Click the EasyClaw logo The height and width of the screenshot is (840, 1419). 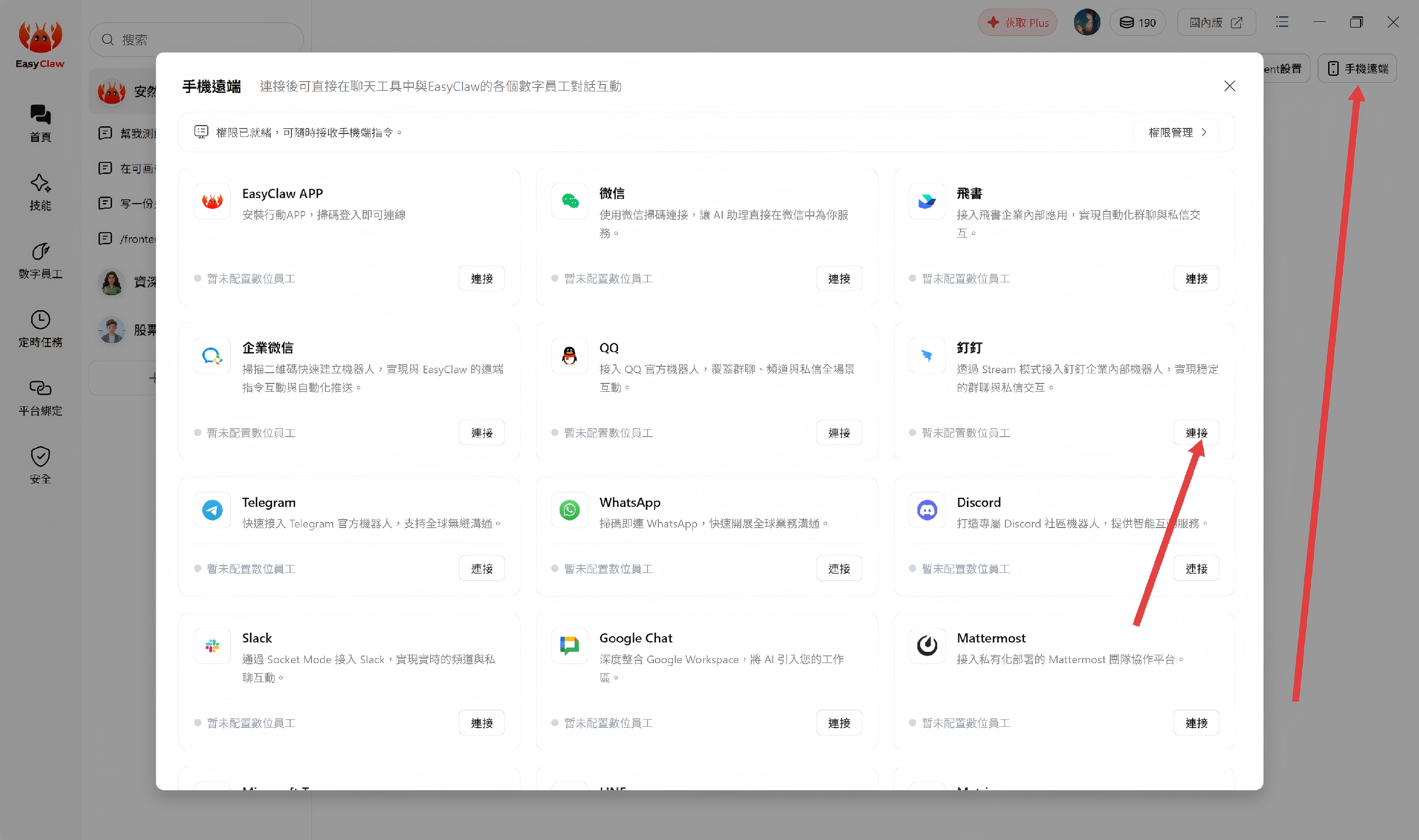[40, 45]
